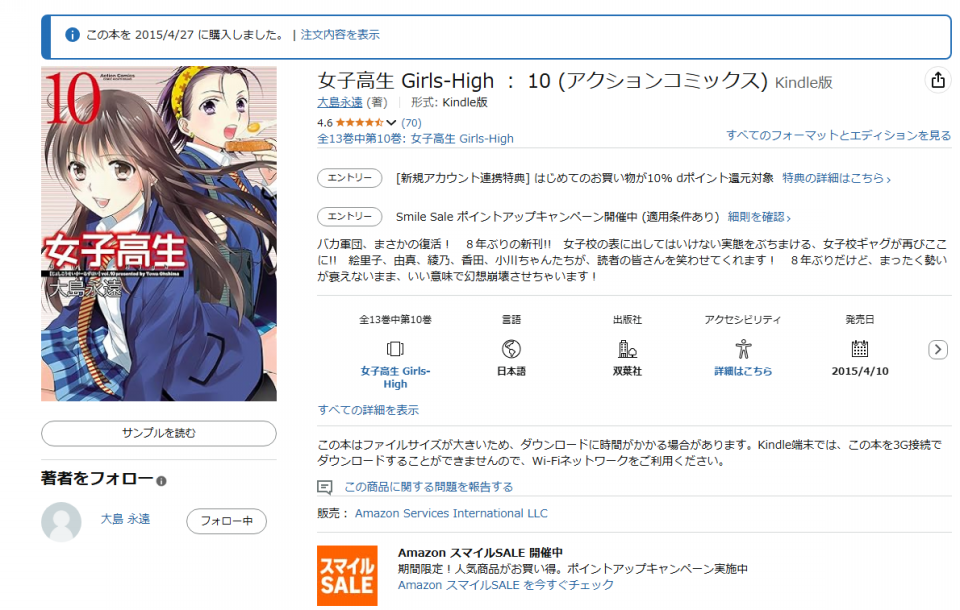The image size is (960, 610).
Task: Click the accessibility person icon
Action: tap(743, 349)
